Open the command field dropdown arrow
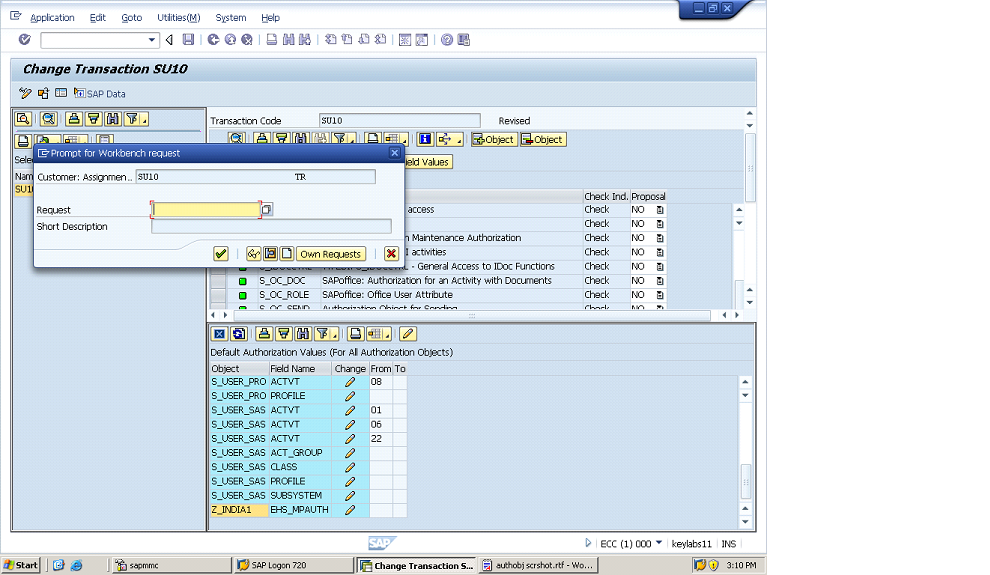This screenshot has width=990, height=575. [x=152, y=40]
